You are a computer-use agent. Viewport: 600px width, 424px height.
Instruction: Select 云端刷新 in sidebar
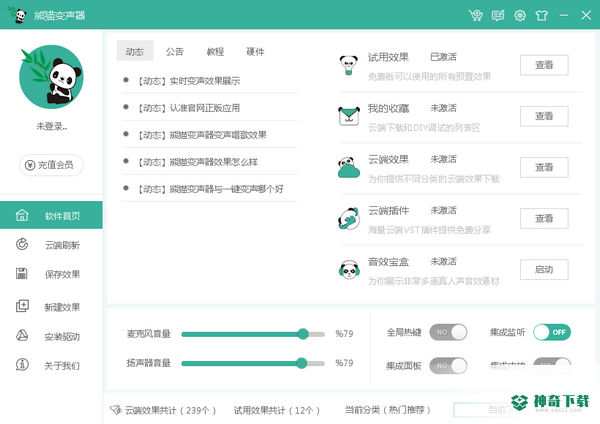[51, 245]
